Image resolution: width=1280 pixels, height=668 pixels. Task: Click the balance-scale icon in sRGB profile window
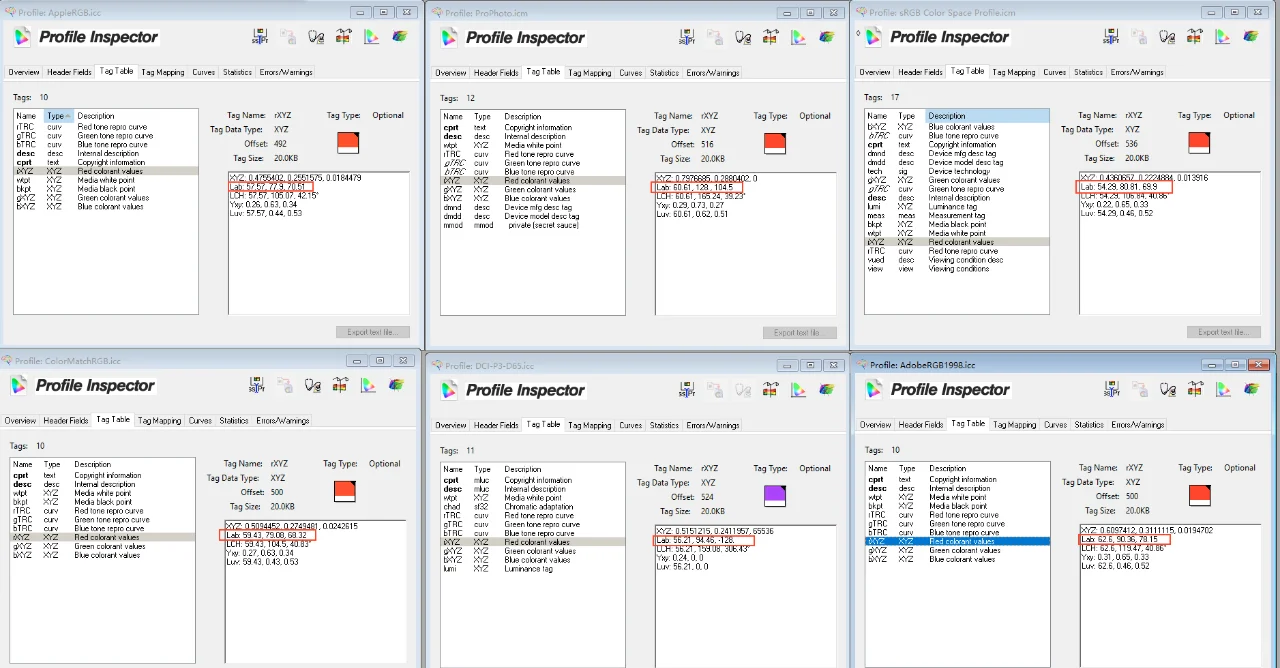click(1195, 36)
